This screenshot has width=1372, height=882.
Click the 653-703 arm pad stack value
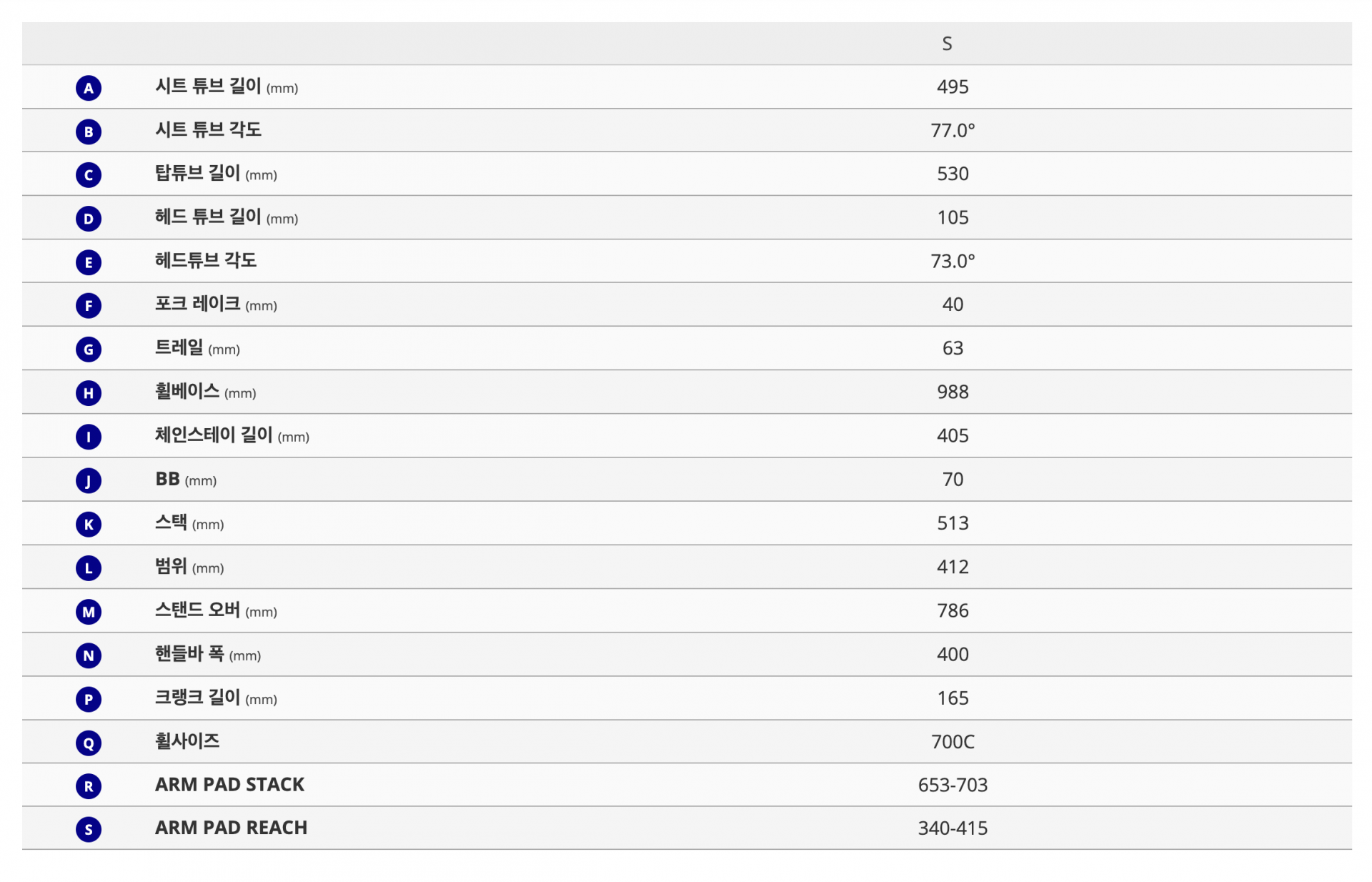pos(953,785)
